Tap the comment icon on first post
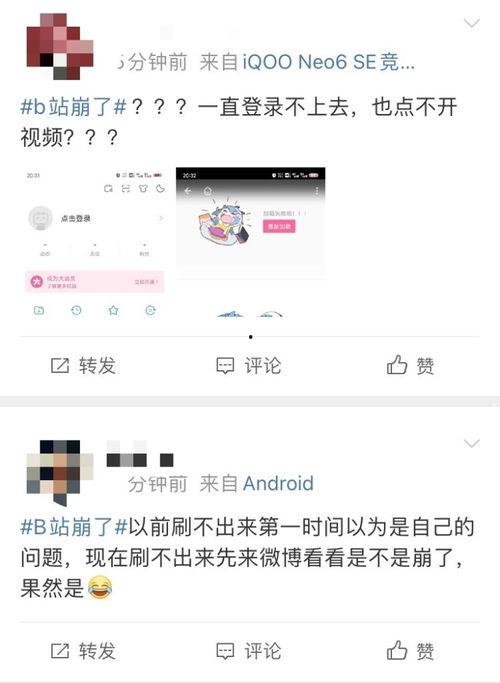Viewport: 500px width, 683px height. pos(225,366)
